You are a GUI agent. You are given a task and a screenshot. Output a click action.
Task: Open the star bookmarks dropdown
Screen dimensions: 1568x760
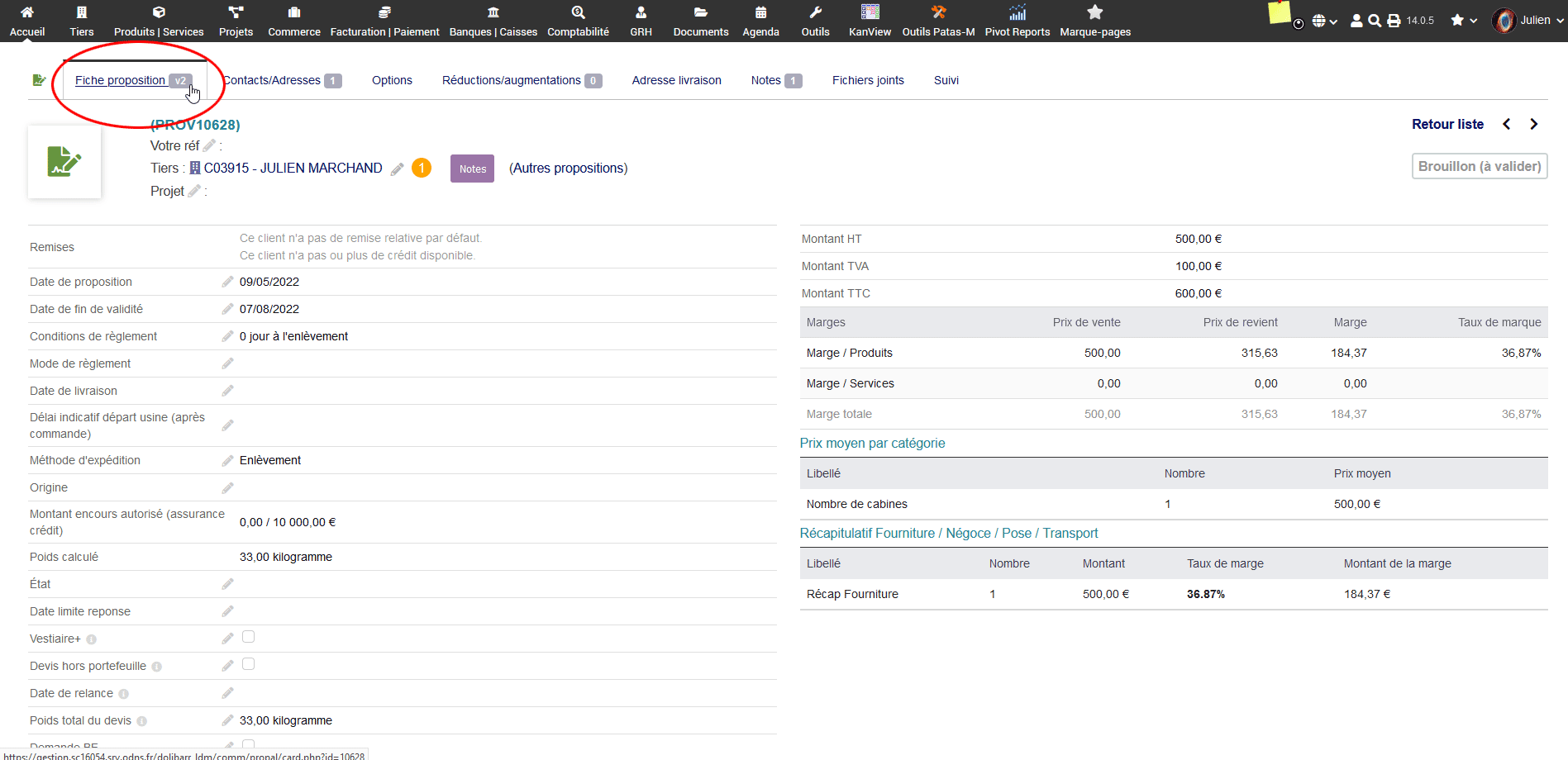pos(1464,21)
